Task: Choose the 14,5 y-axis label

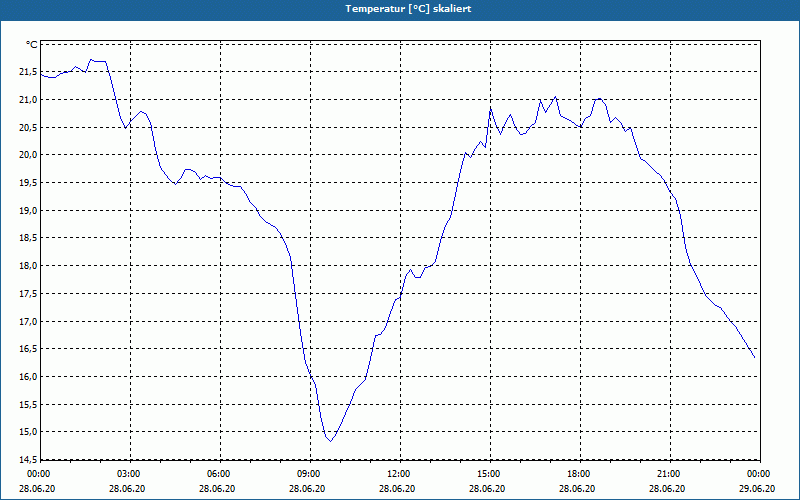Action: (28, 460)
